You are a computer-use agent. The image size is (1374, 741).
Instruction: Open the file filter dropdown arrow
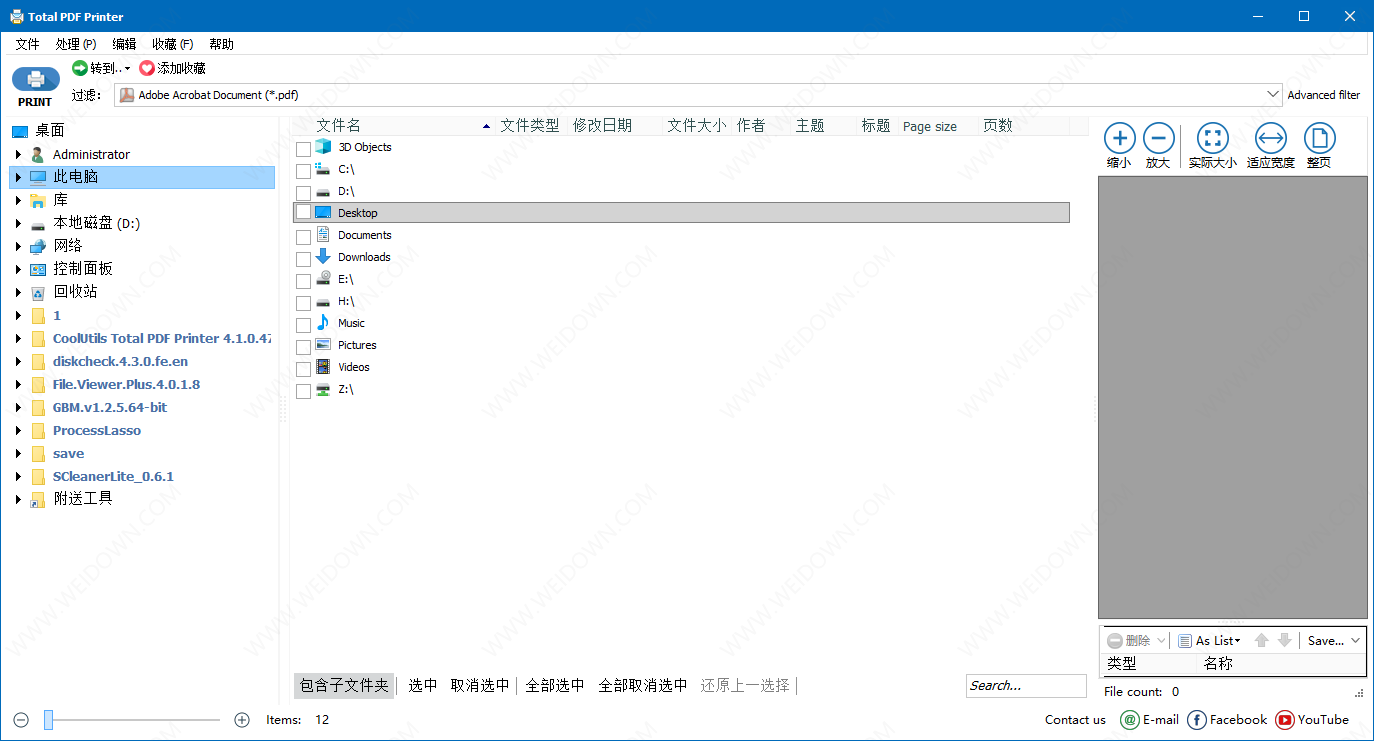coord(1272,95)
